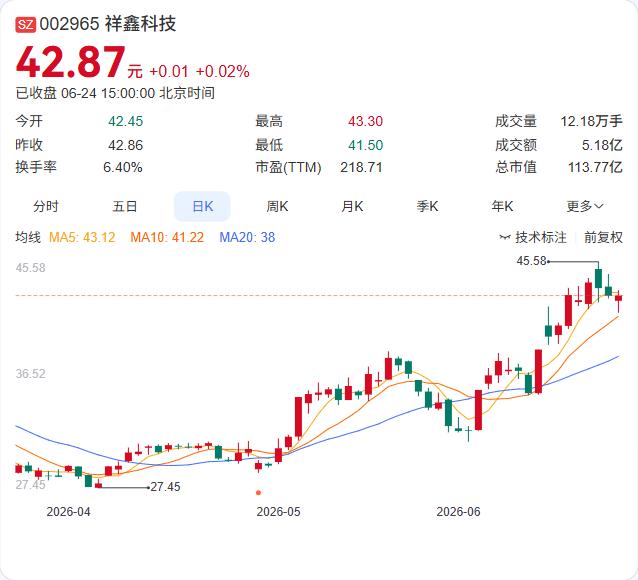Viewport: 638px width, 580px height.
Task: Click the price change +0.01
Action: pyautogui.click(x=169, y=72)
